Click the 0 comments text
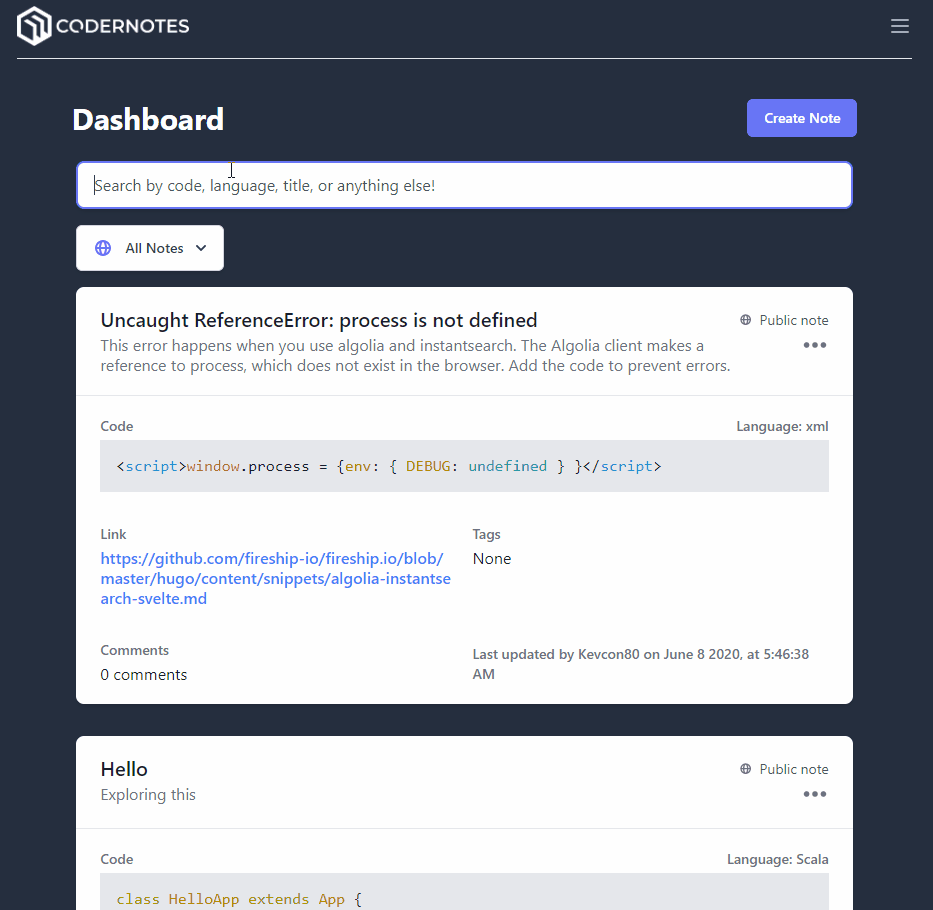Viewport: 933px width, 910px height. [143, 674]
